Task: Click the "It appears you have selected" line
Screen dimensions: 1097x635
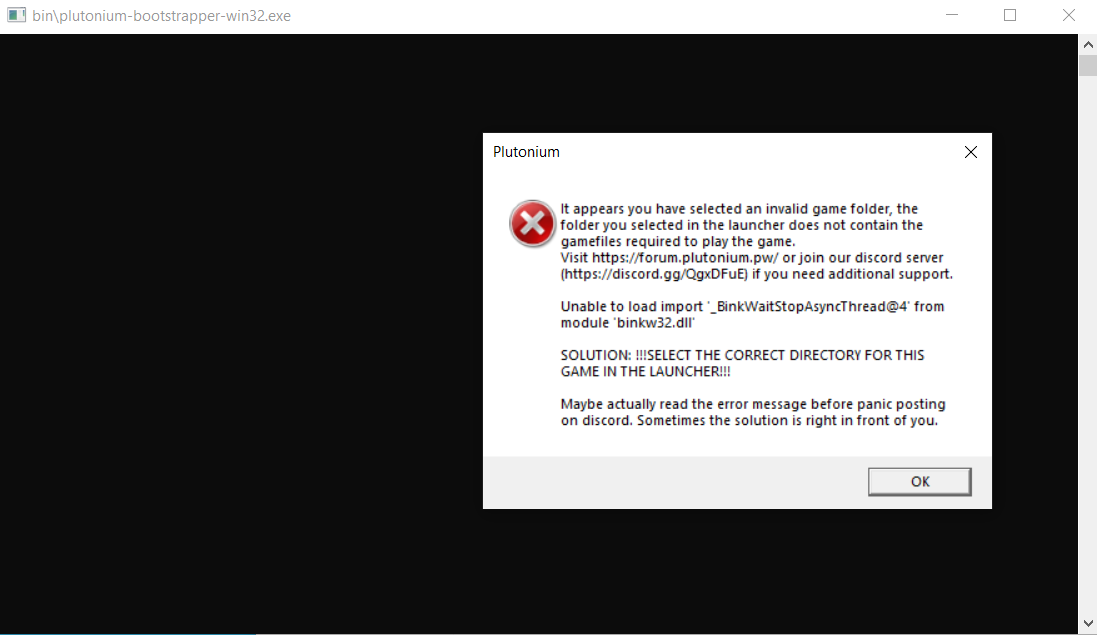Action: click(739, 208)
